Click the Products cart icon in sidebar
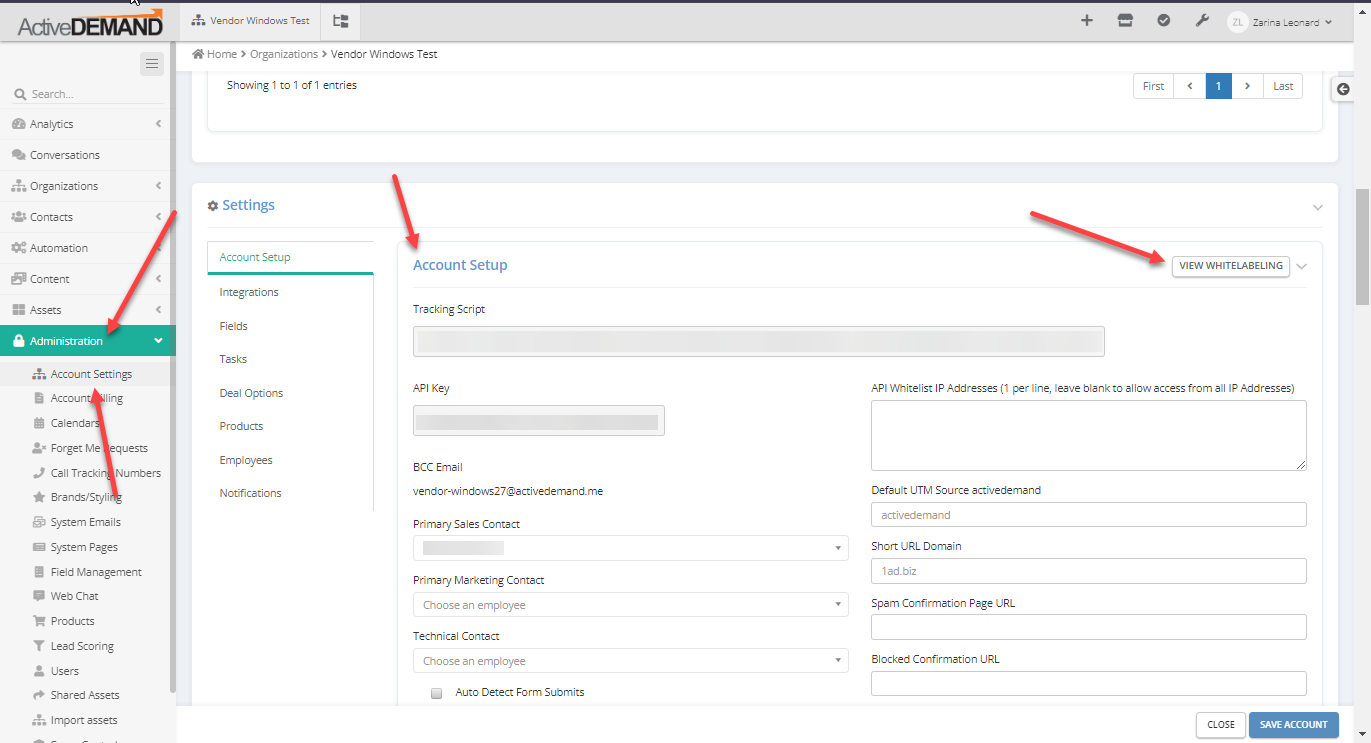1371x743 pixels. (39, 621)
